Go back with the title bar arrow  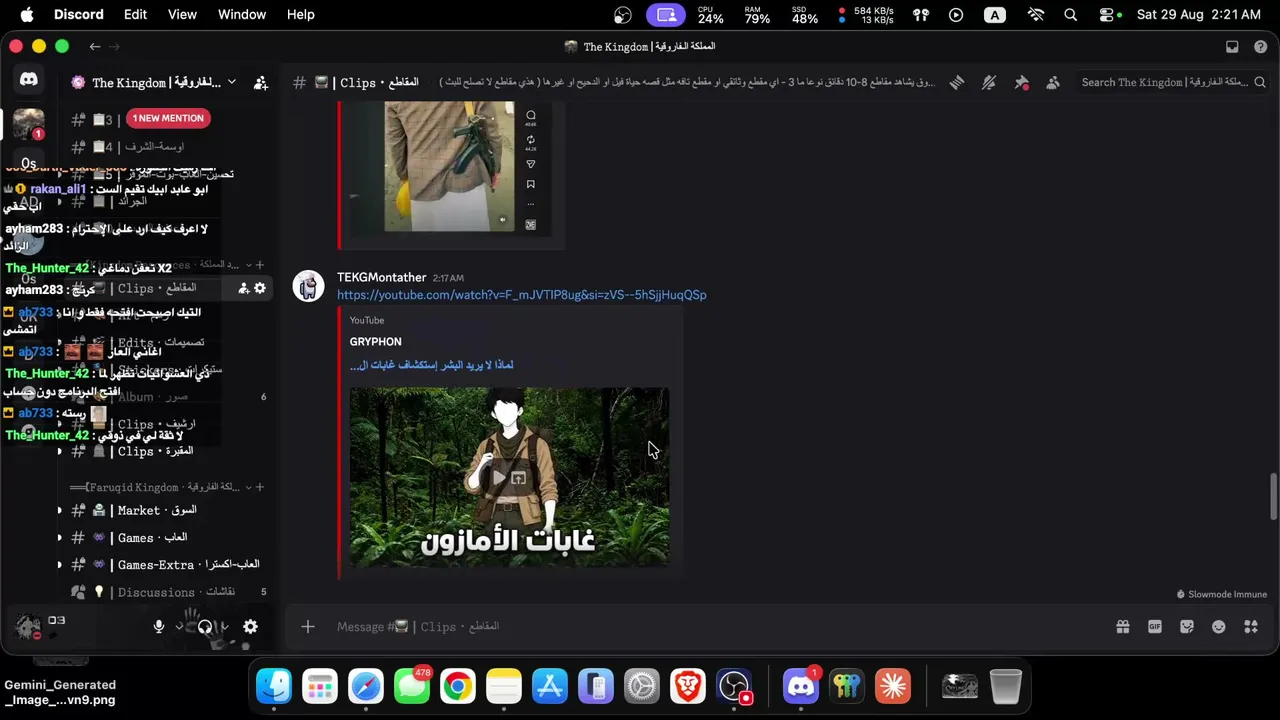94,47
